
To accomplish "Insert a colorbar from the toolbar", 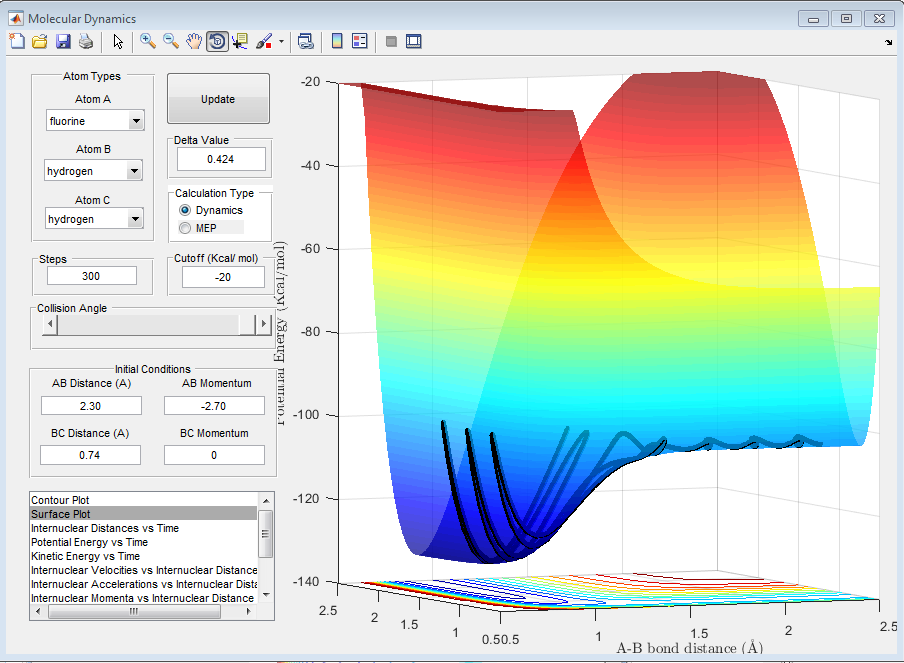I will point(337,41).
